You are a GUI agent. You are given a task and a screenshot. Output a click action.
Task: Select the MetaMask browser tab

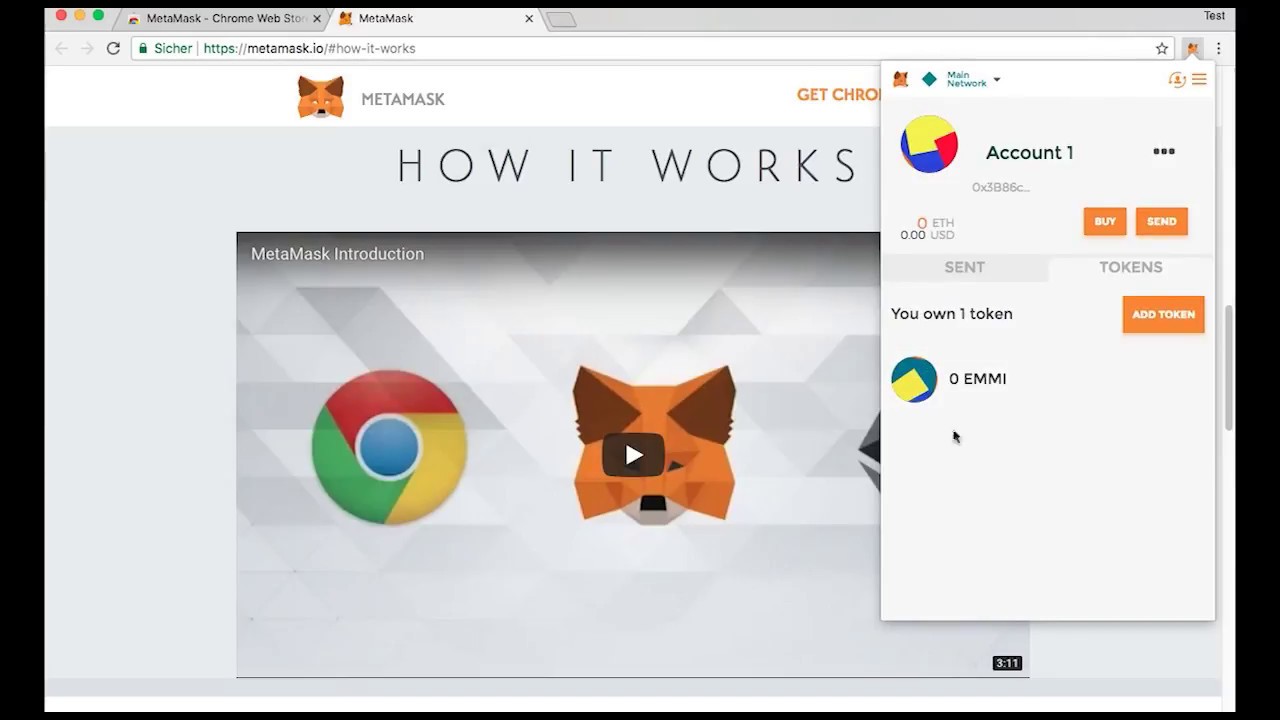tap(435, 18)
